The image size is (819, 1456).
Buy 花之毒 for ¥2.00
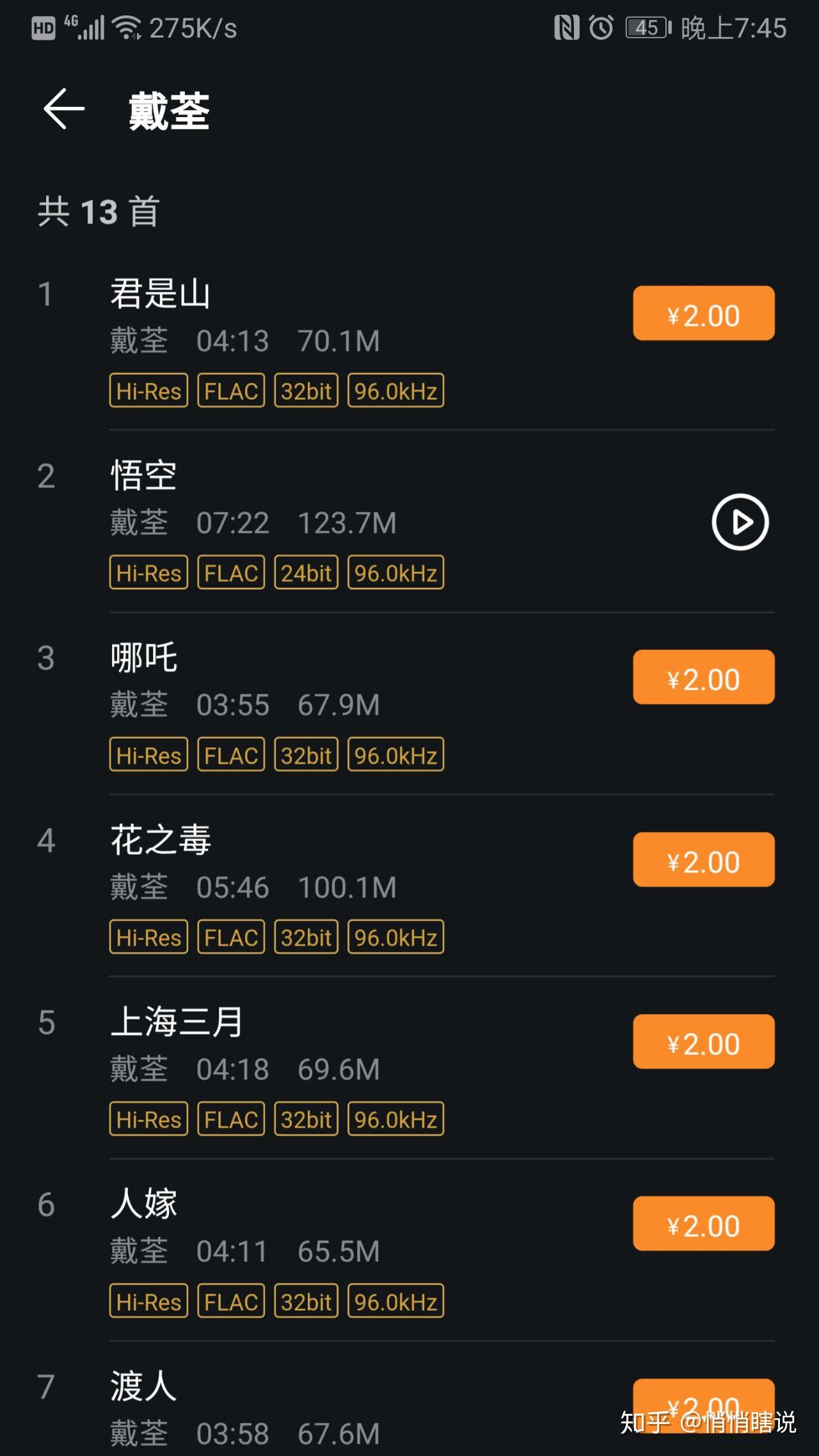point(704,860)
